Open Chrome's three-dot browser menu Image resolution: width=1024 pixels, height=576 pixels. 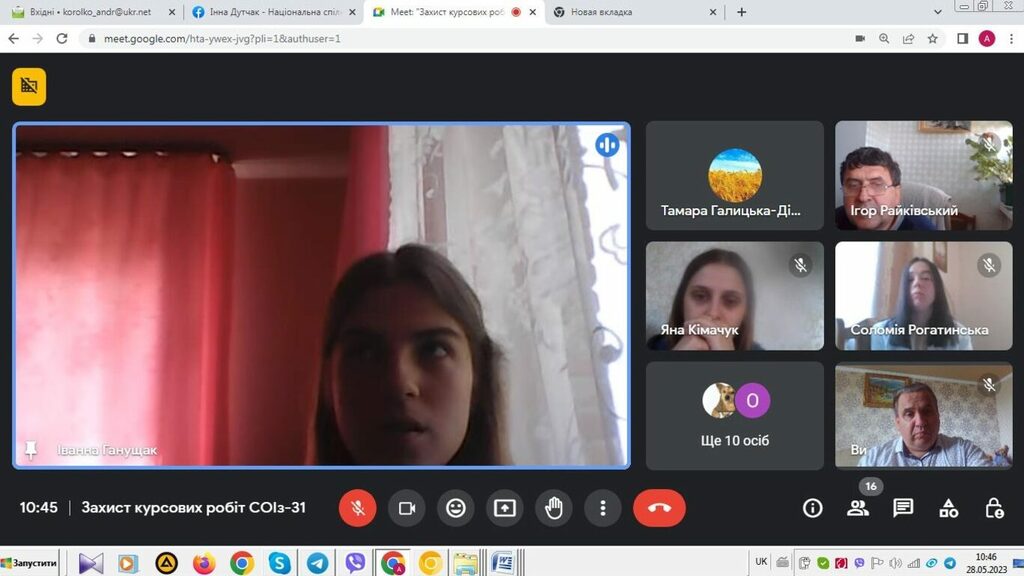1010,39
